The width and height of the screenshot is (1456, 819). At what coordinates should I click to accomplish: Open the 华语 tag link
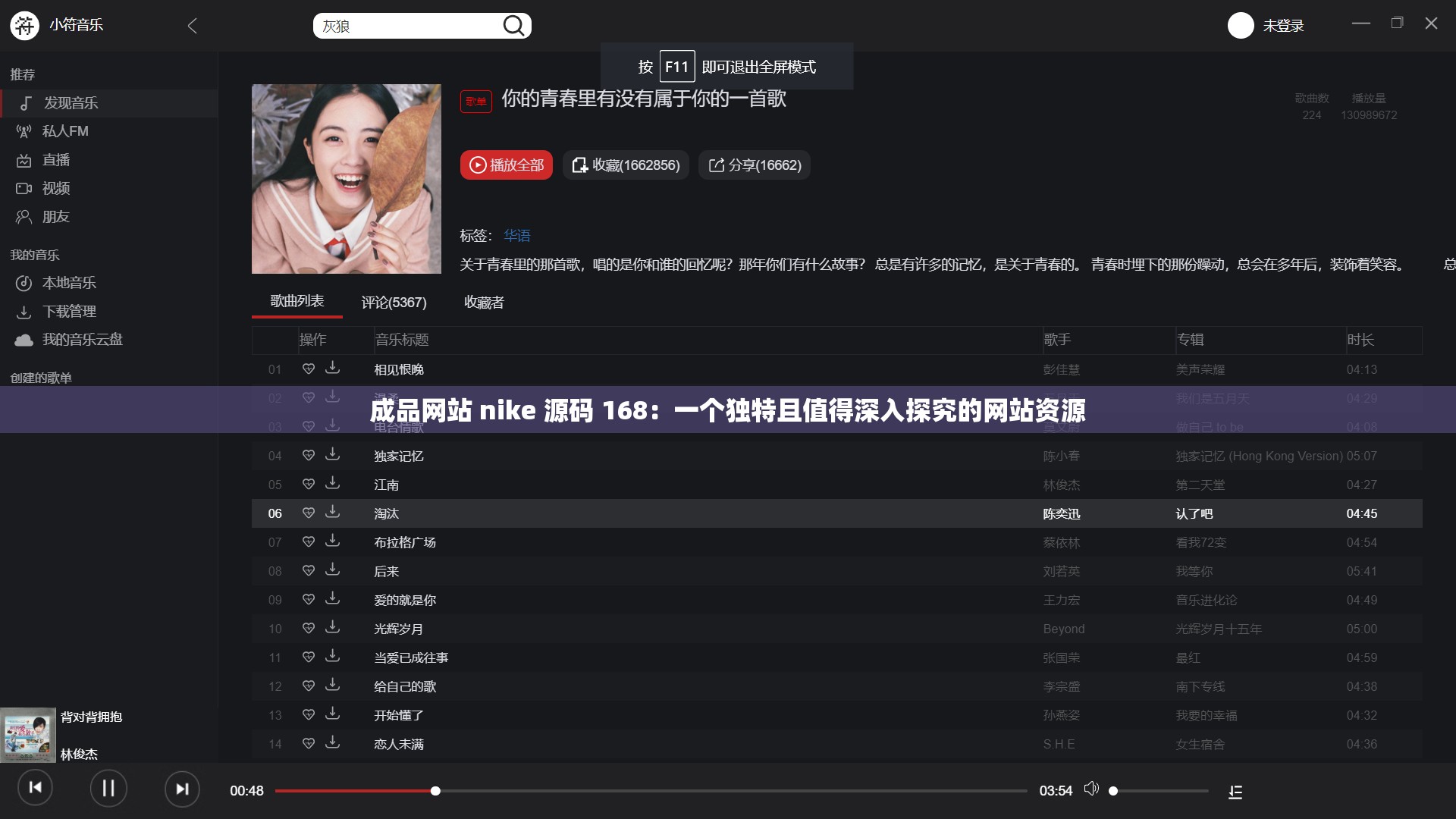point(516,236)
